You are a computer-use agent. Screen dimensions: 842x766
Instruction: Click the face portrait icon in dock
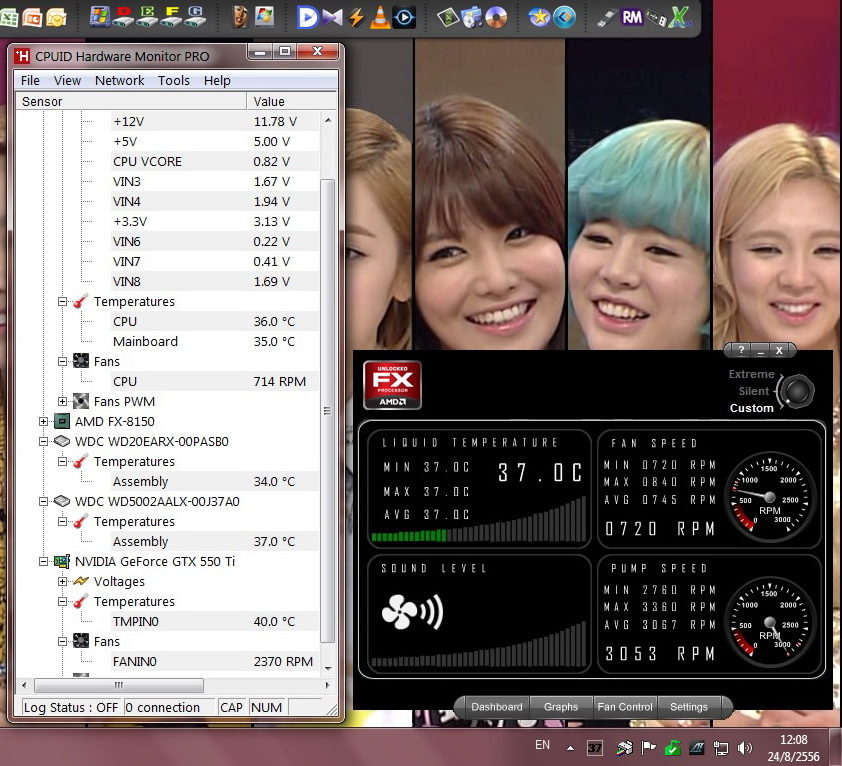pyautogui.click(x=239, y=17)
